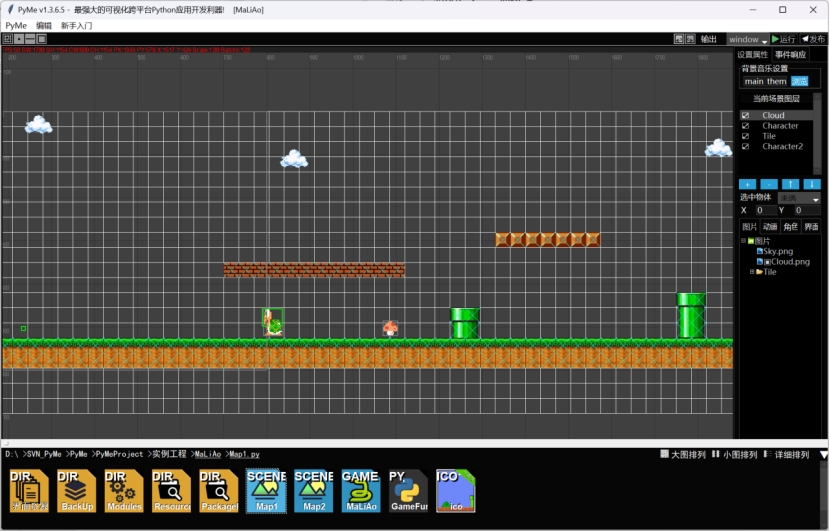Open the 选中物体 selected object dropdown
This screenshot has width=830, height=531.
[799, 198]
